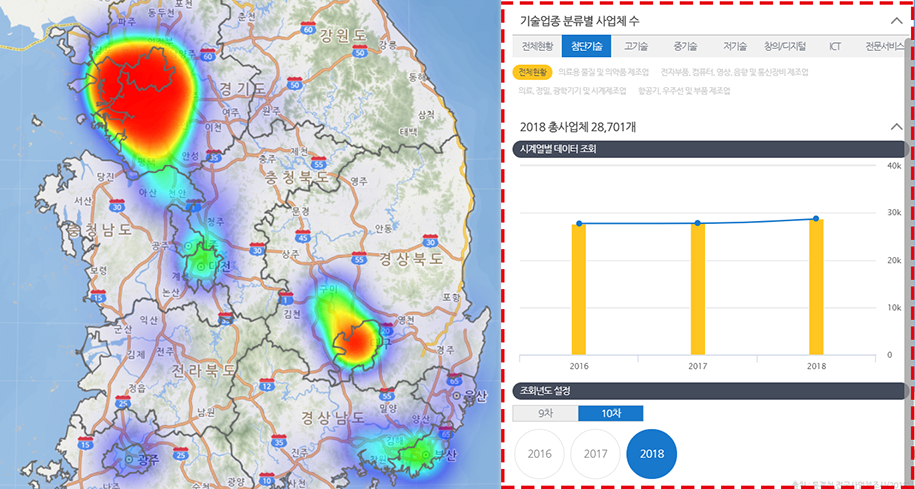Screen dimensions: 915x489
Task: Switch to the 전체현황 tab
Action: [x=537, y=46]
